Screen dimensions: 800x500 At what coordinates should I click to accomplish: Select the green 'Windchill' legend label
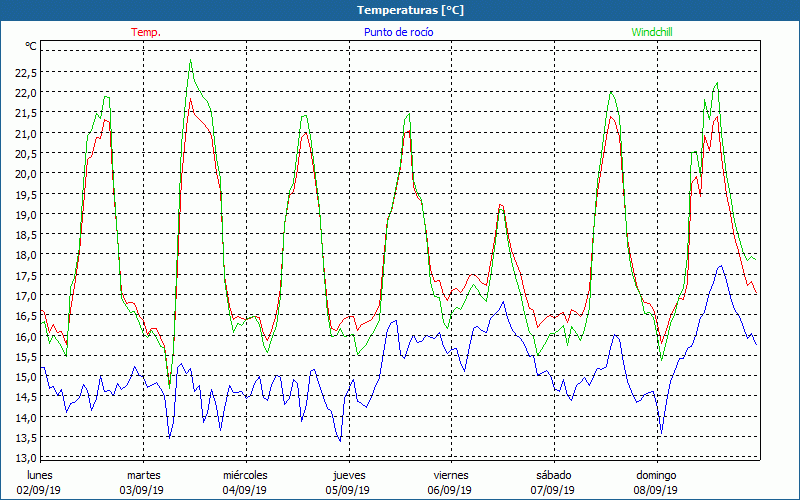click(652, 32)
